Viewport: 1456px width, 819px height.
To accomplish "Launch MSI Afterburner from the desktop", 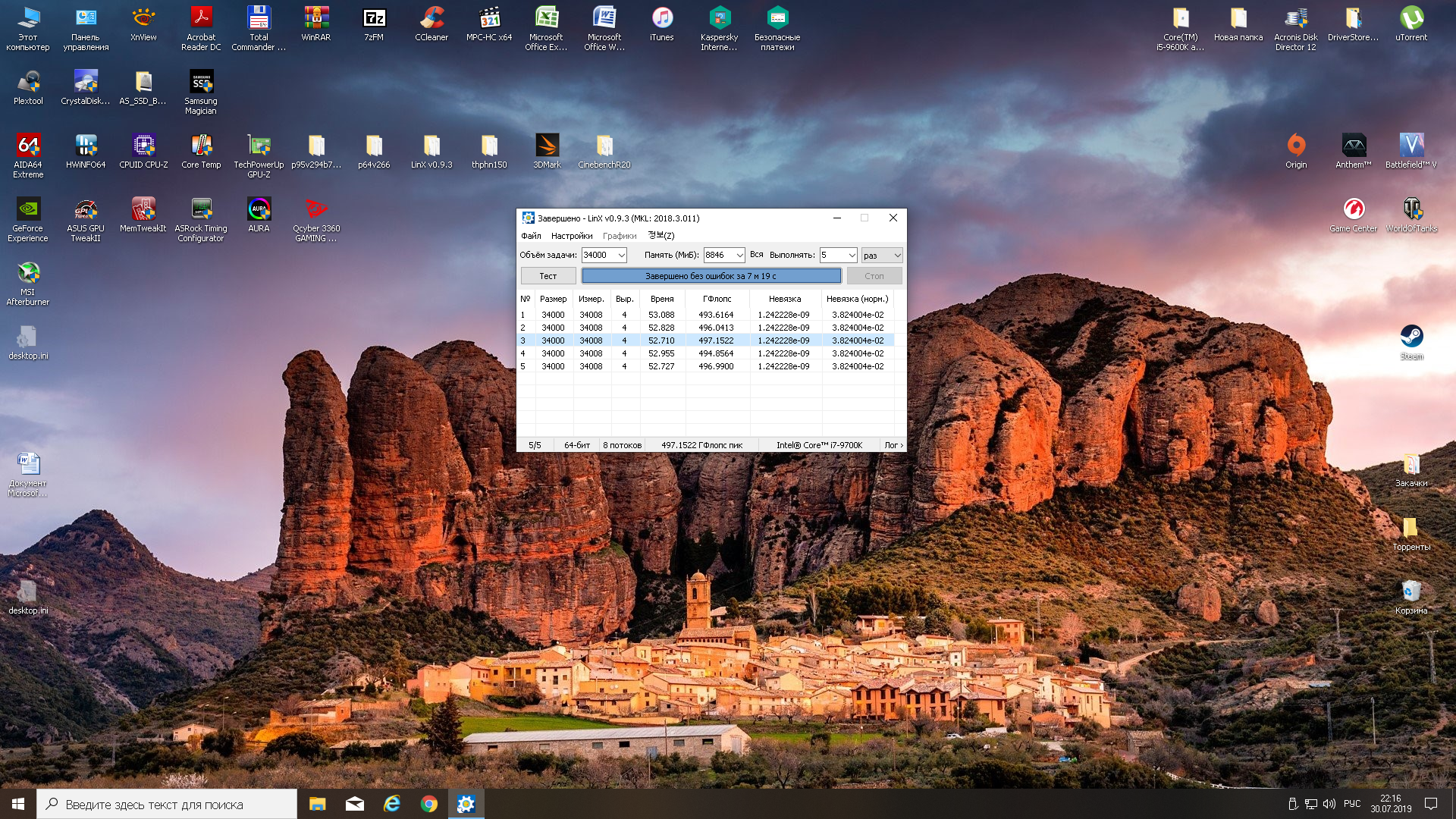I will coord(28,274).
